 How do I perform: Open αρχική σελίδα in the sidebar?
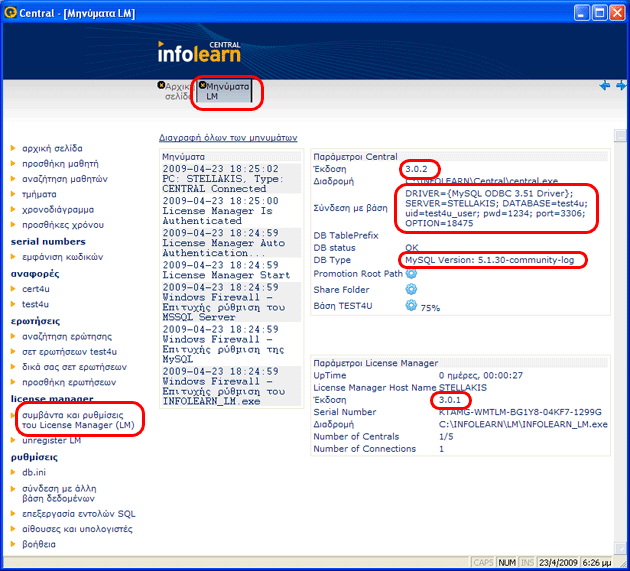click(52, 148)
